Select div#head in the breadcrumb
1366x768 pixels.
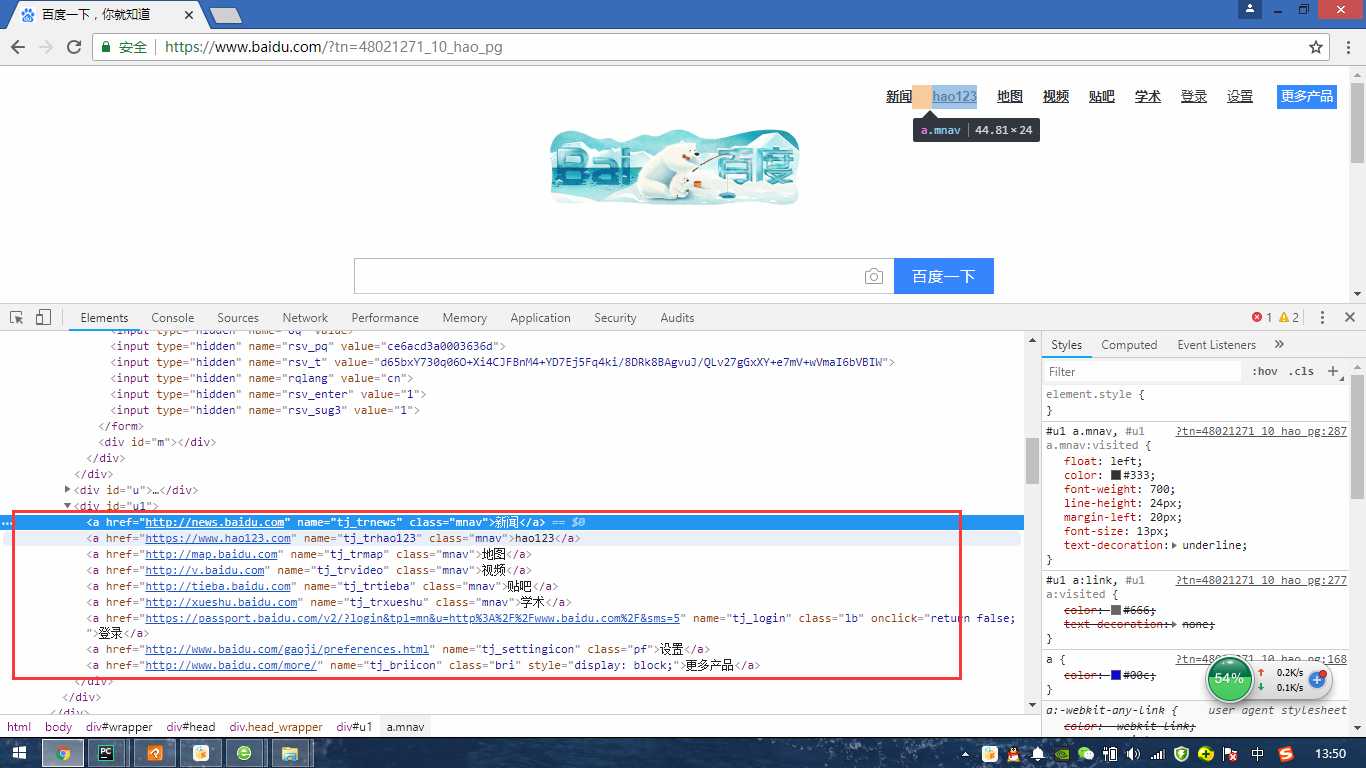coord(191,727)
